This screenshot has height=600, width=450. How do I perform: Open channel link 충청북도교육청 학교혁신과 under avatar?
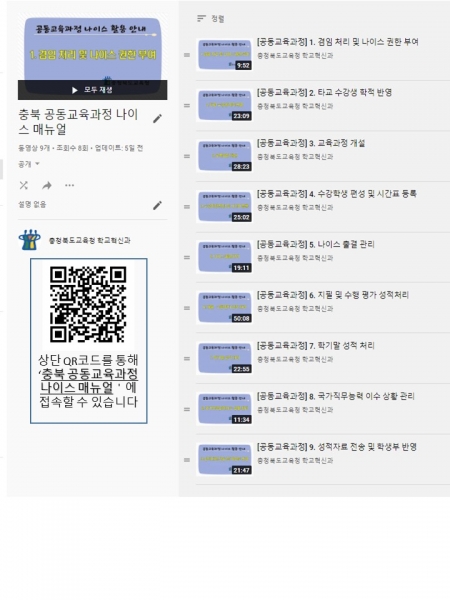90,240
